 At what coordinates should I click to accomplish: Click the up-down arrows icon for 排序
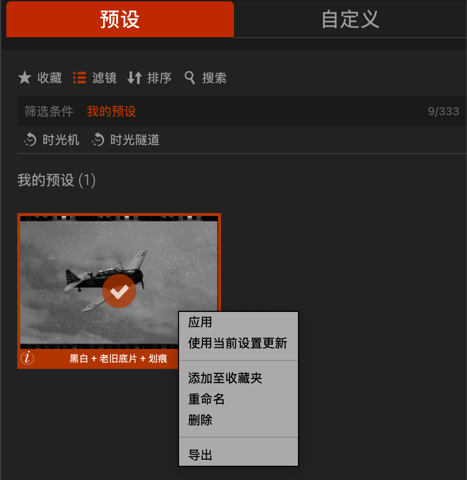coord(135,78)
